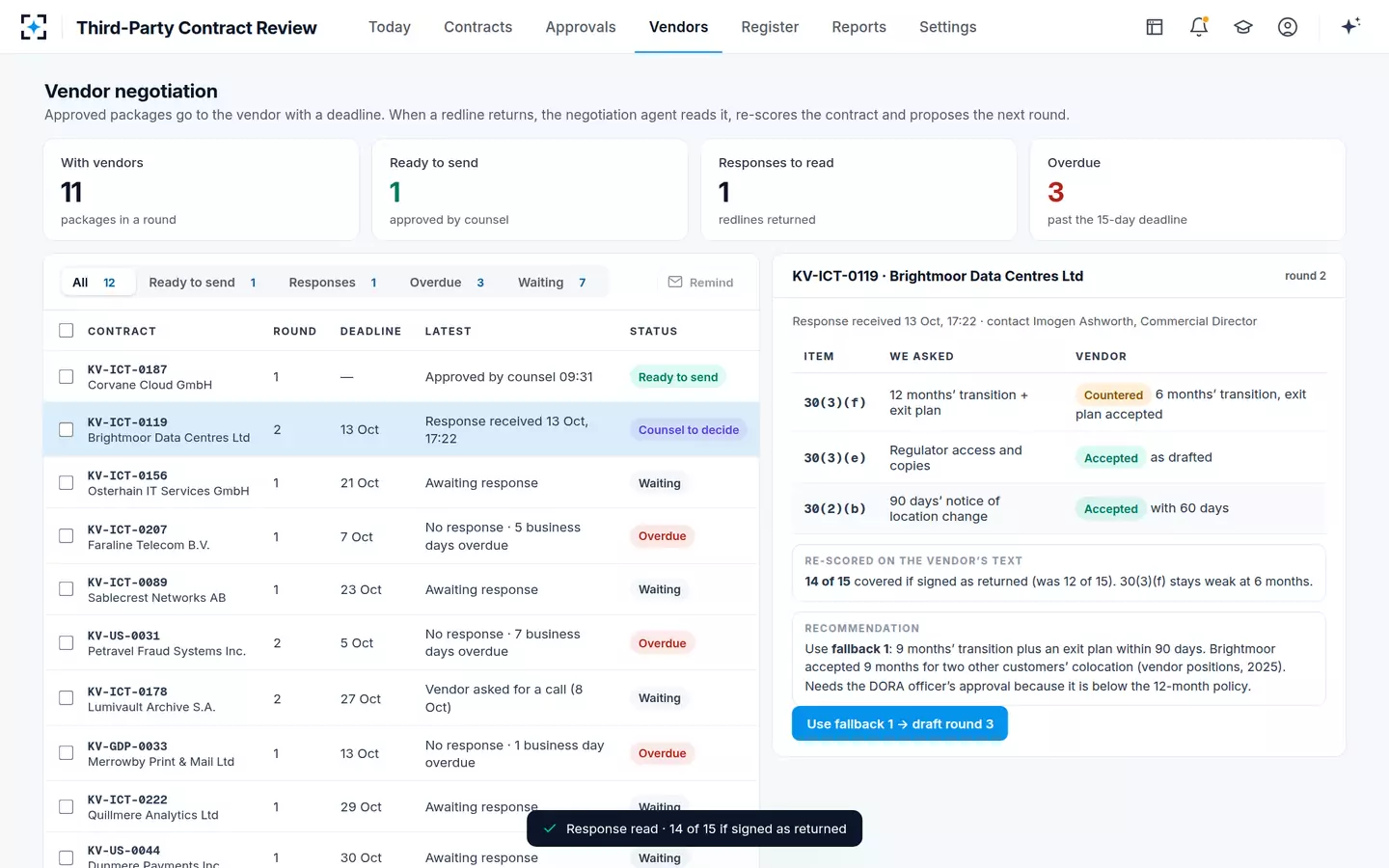1389x868 pixels.
Task: Click the checkmark icon in the toast
Action: point(549,828)
